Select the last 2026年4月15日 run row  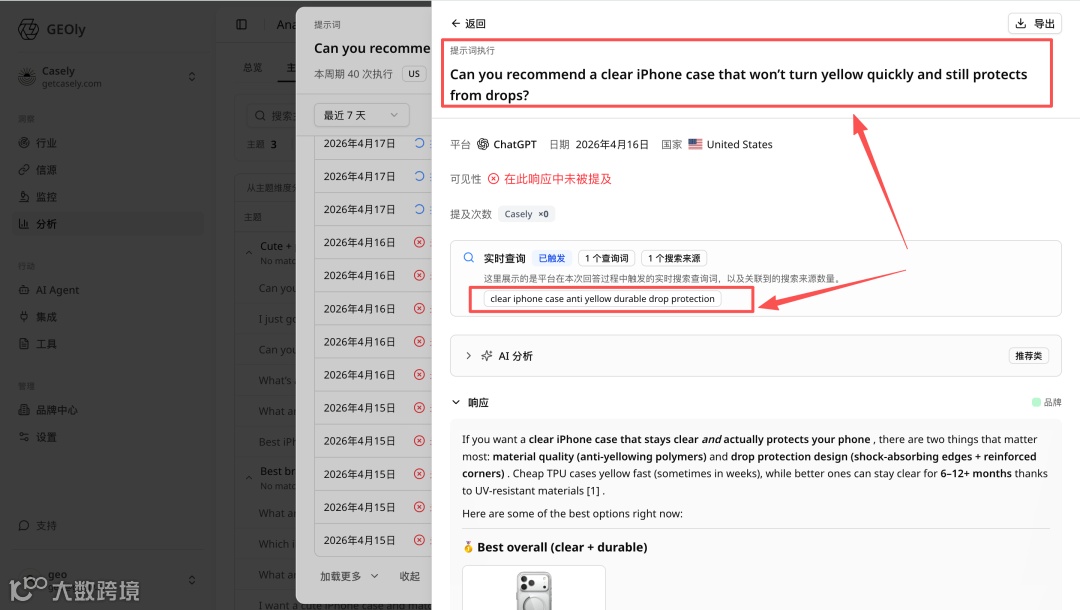coord(373,540)
